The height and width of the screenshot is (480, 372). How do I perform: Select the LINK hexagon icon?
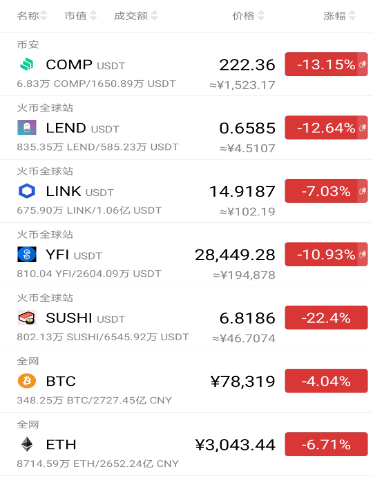pyautogui.click(x=27, y=191)
